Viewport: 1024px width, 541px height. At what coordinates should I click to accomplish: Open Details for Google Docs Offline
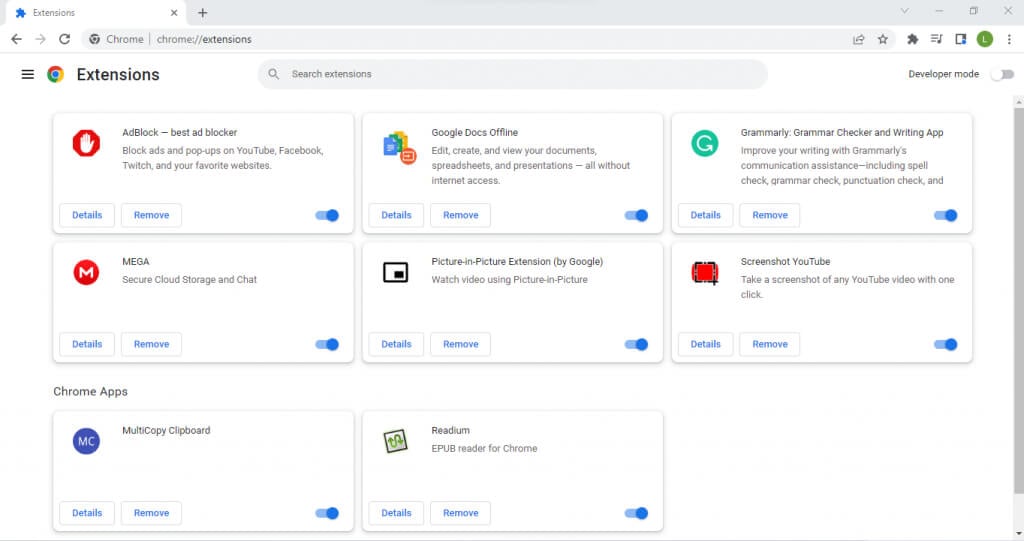(396, 215)
